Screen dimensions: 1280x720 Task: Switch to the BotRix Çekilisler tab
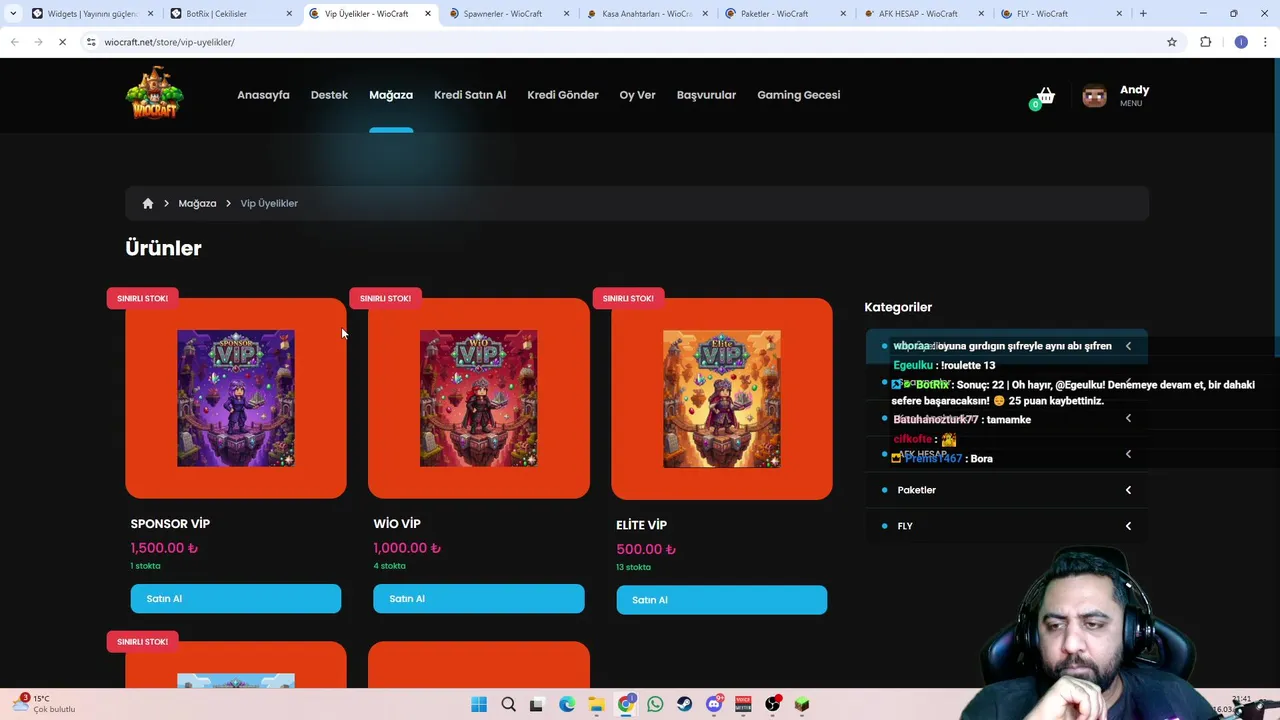[230, 14]
